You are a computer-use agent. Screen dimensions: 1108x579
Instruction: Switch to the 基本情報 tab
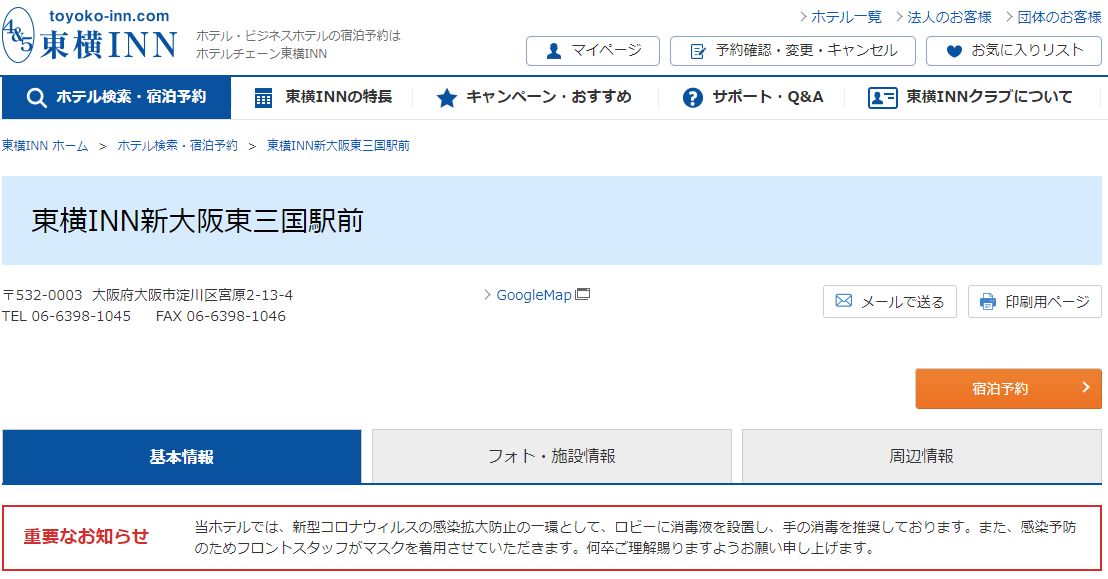[182, 457]
